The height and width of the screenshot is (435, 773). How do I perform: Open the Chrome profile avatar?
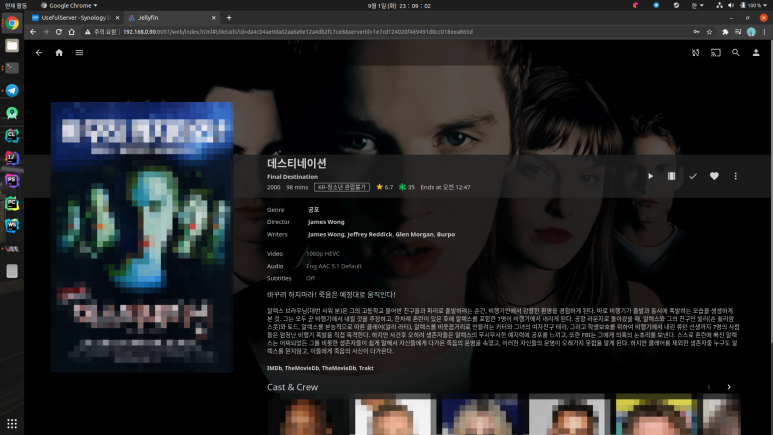751,32
